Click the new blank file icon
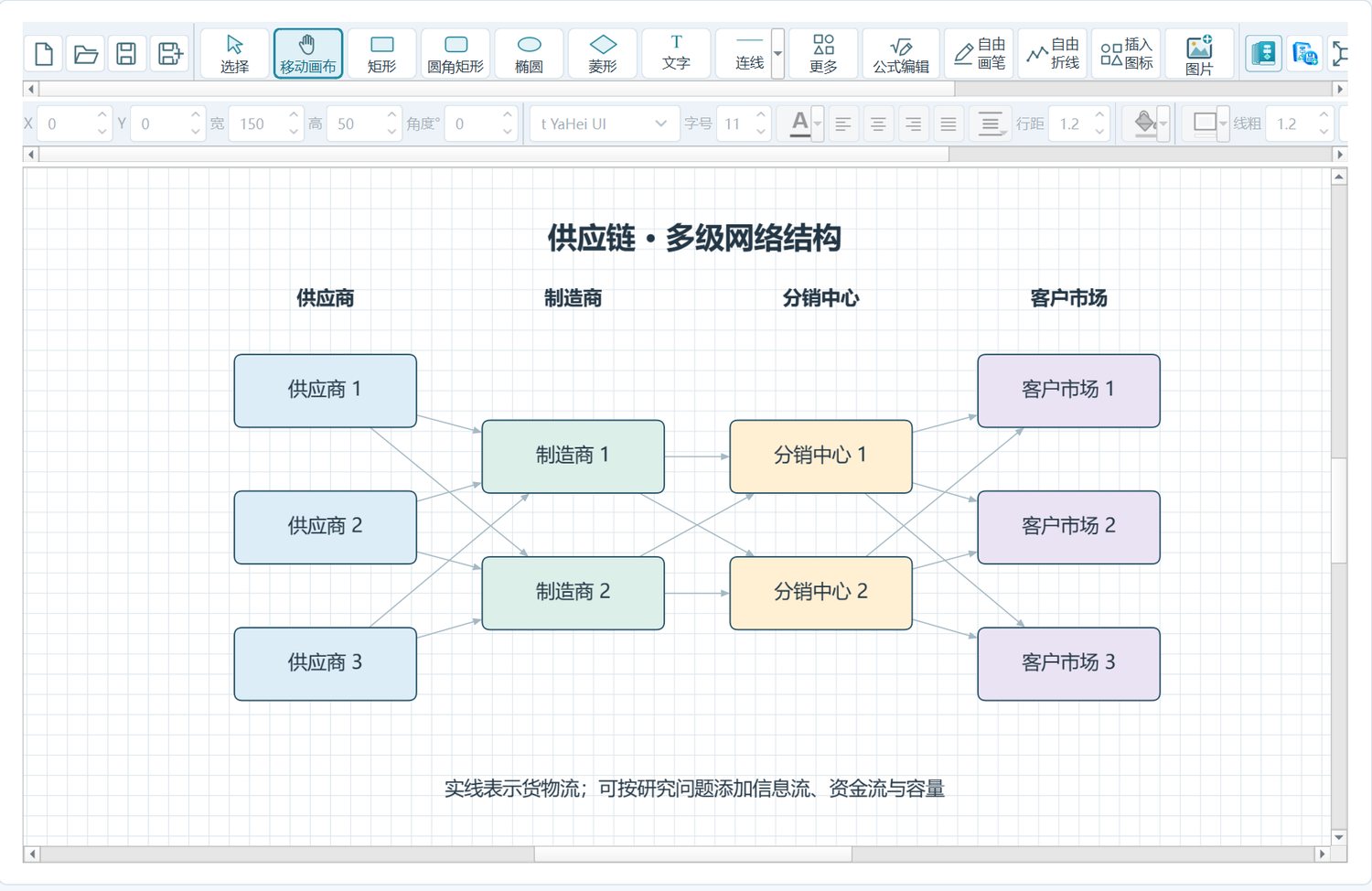Viewport: 1372px width, 891px height. [x=44, y=54]
